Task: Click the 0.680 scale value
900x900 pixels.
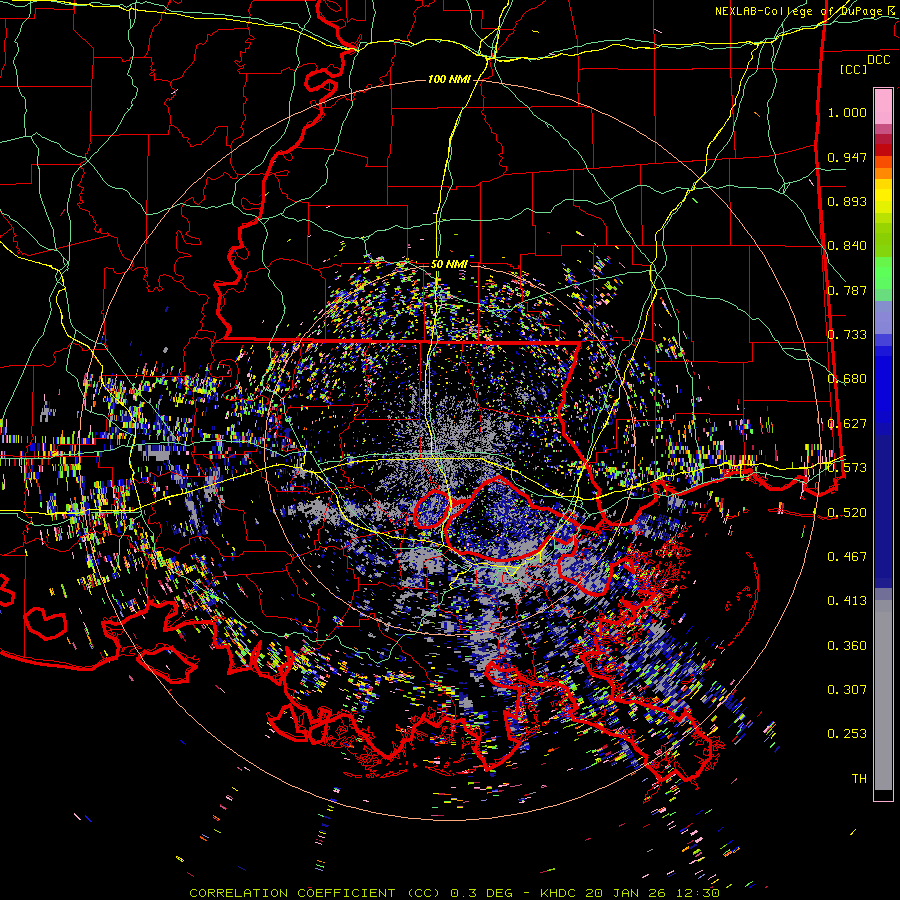Action: pos(847,379)
